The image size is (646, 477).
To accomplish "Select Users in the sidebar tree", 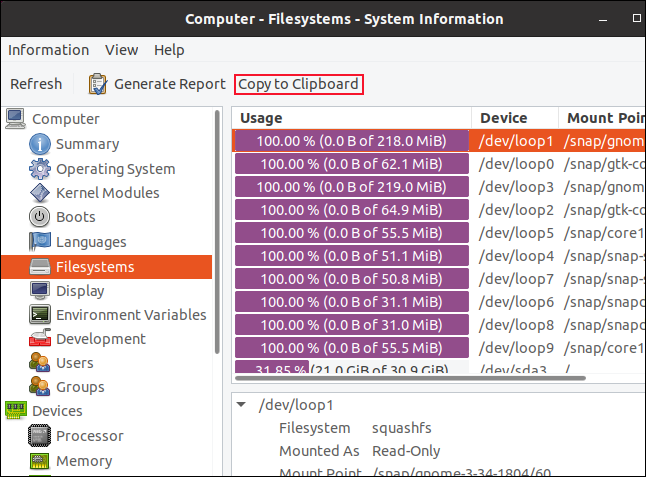I will 74,363.
